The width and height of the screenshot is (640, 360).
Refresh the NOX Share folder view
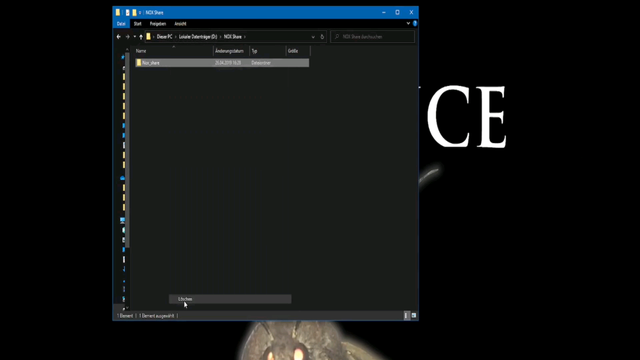322,37
